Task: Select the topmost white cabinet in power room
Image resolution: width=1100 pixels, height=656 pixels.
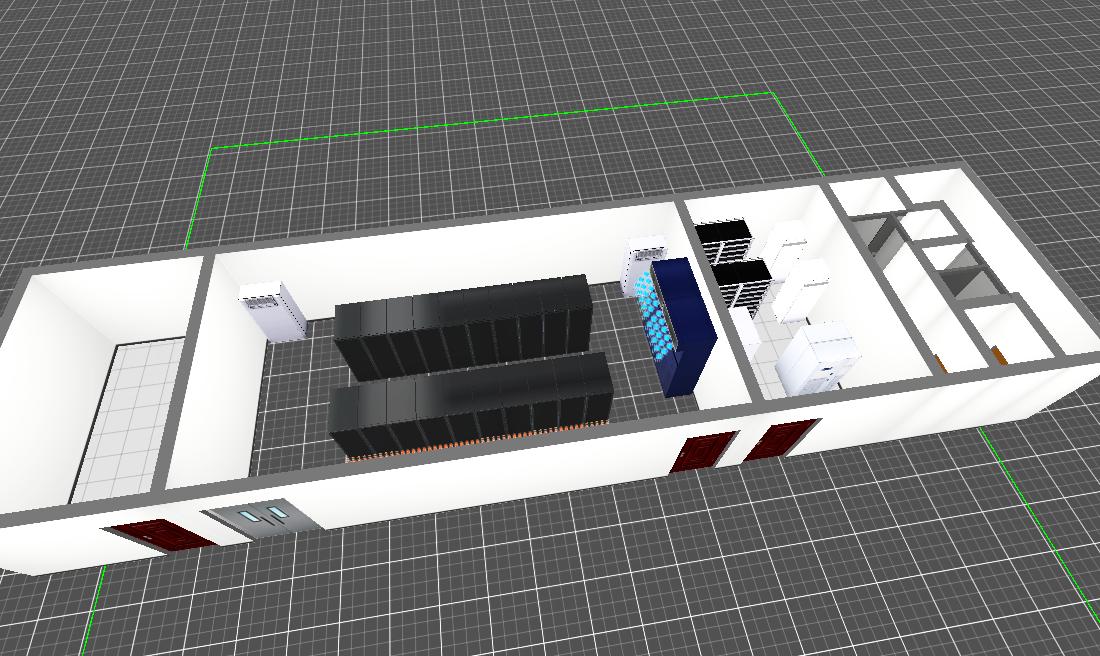Action: (x=784, y=241)
